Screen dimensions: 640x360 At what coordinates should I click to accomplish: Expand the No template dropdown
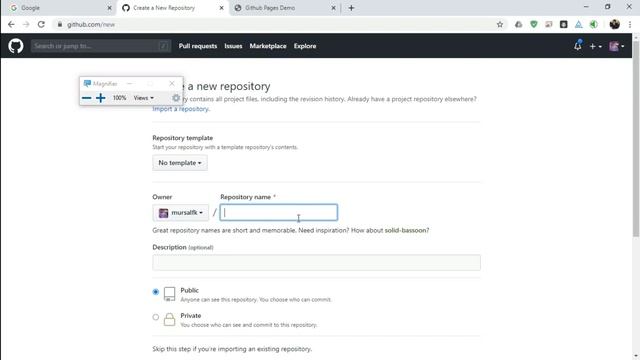pyautogui.click(x=180, y=163)
